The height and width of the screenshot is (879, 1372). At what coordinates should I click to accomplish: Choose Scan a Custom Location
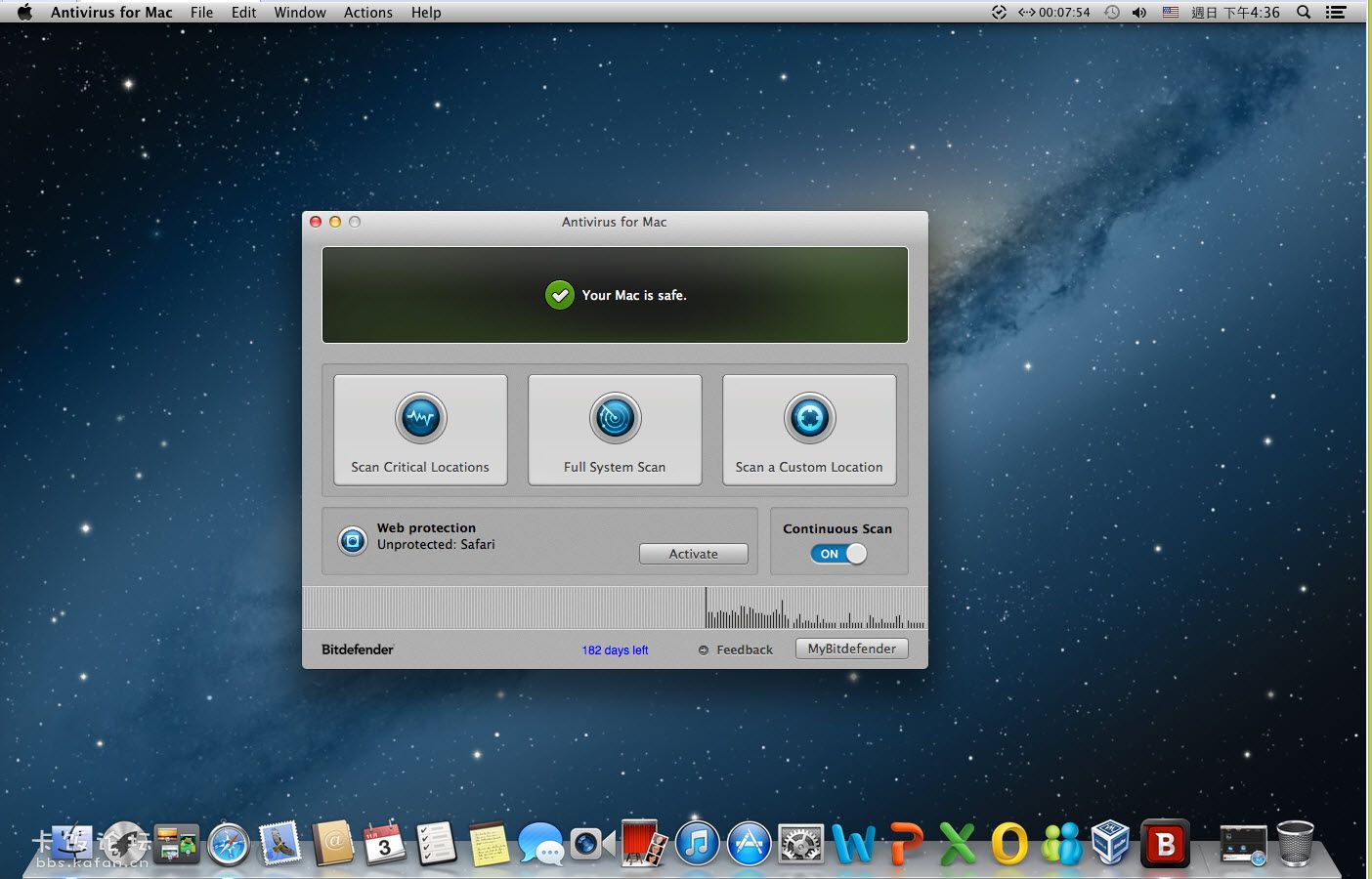pos(809,430)
